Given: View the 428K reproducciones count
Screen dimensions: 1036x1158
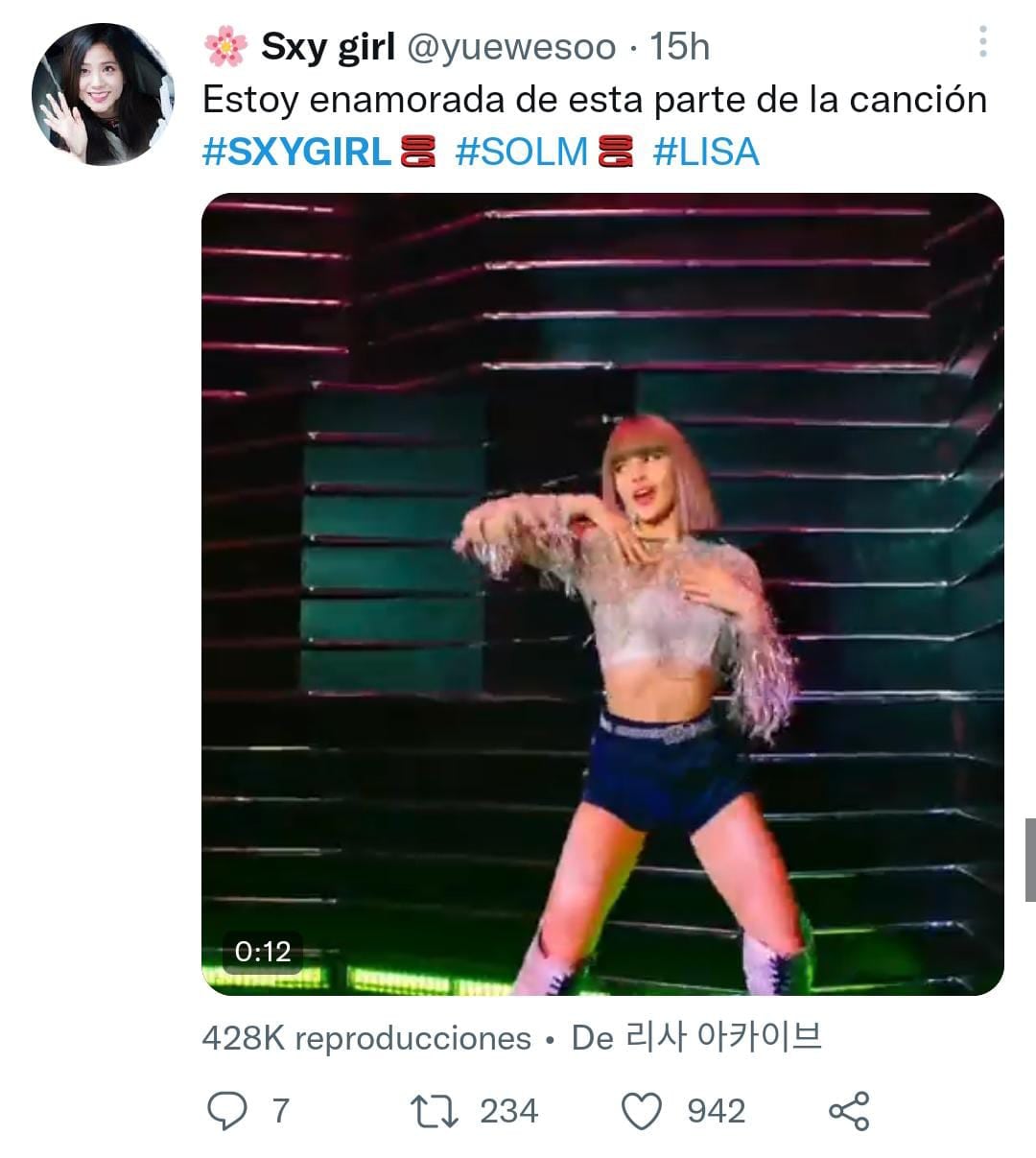Looking at the screenshot, I should point(366,1038).
